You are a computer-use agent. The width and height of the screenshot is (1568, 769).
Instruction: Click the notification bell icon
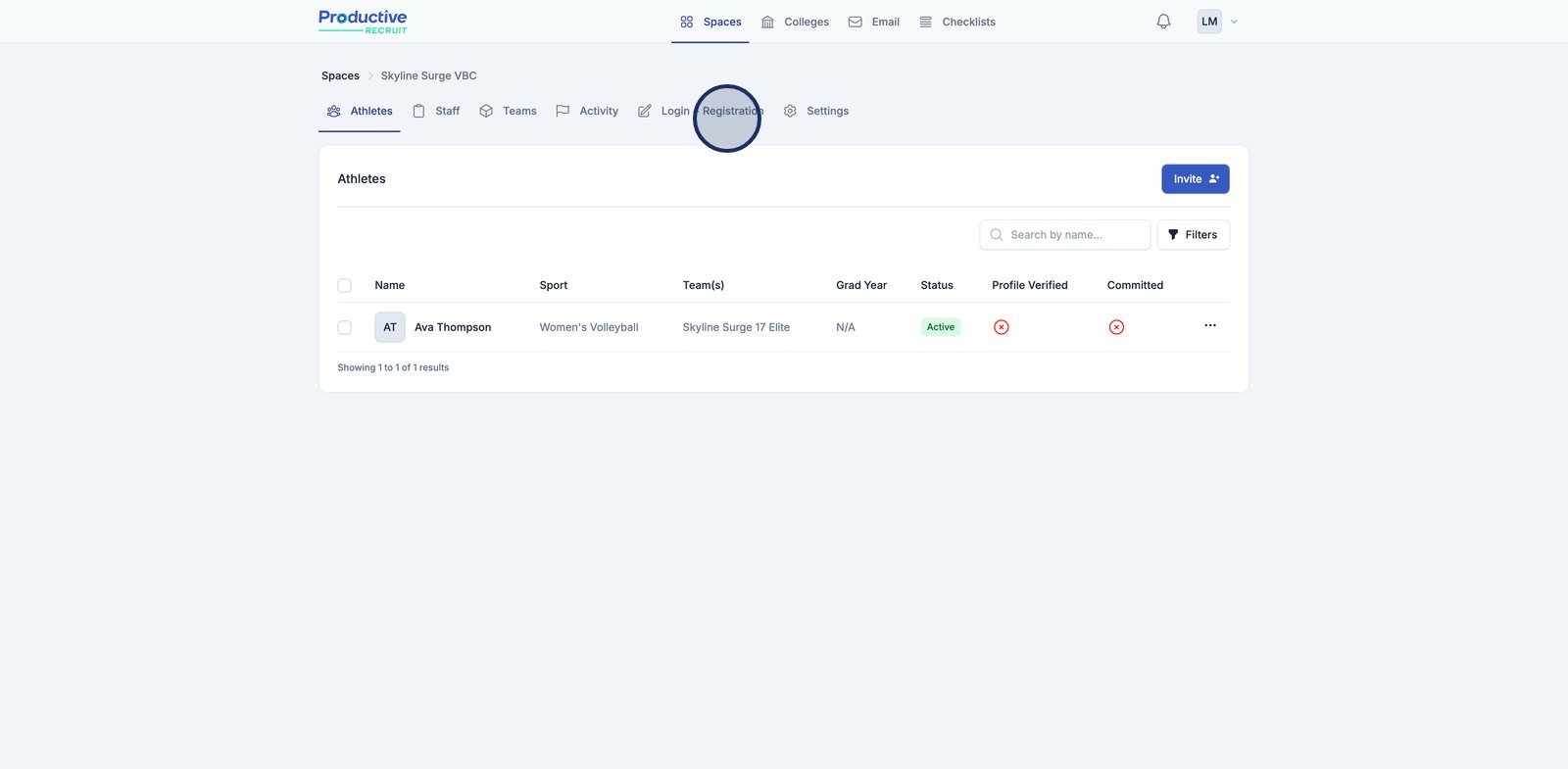point(1163,22)
